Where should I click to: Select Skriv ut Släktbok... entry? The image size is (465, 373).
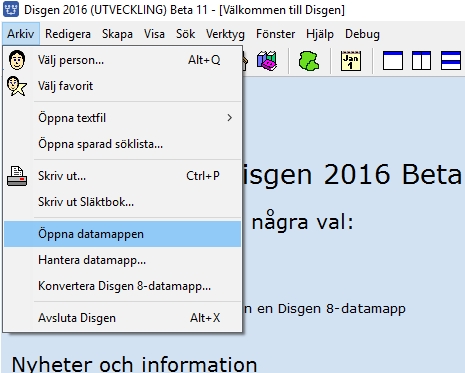[122, 202]
